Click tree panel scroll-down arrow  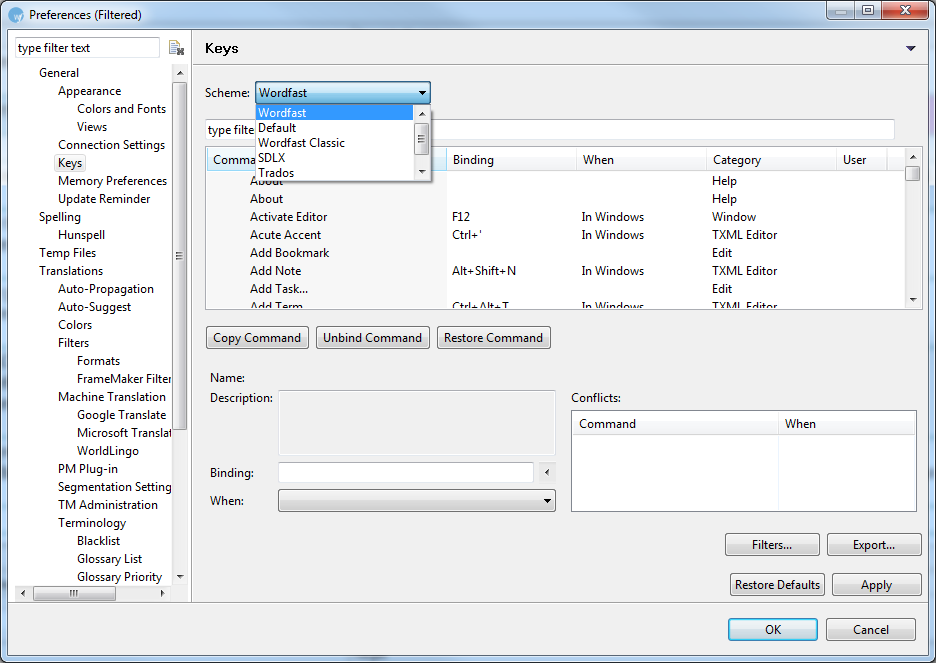pyautogui.click(x=180, y=576)
